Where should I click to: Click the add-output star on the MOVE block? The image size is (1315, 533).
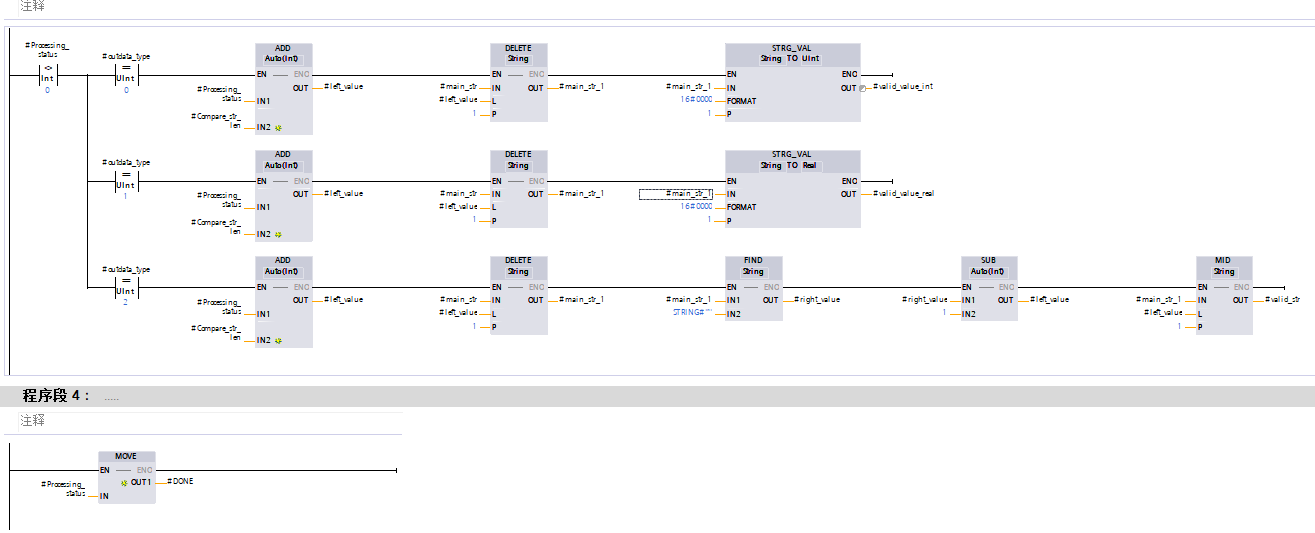tap(124, 482)
